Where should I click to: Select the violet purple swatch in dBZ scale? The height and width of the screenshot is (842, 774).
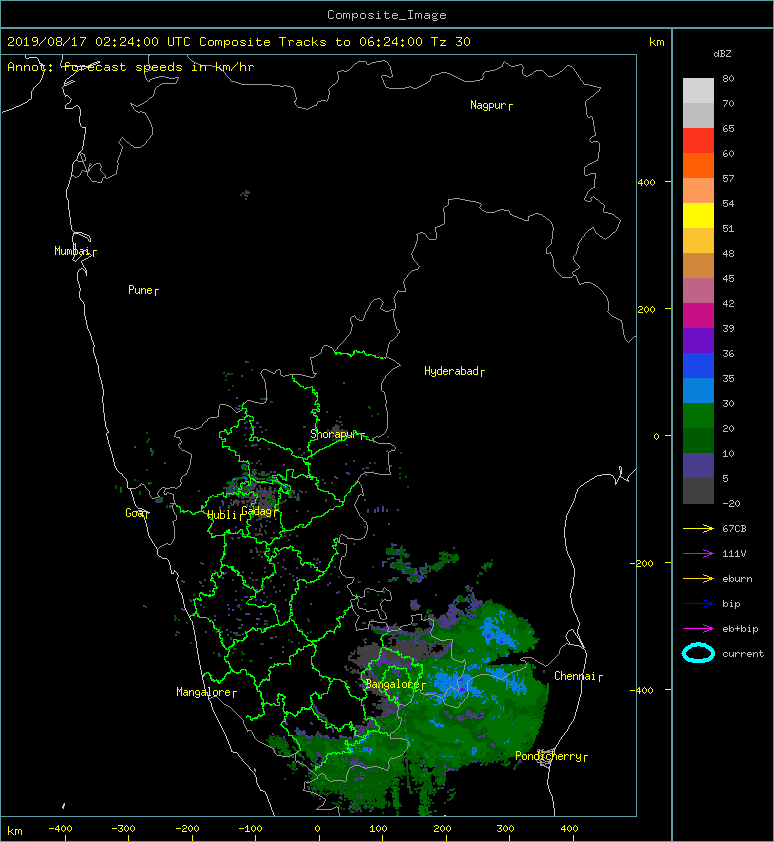tap(698, 340)
